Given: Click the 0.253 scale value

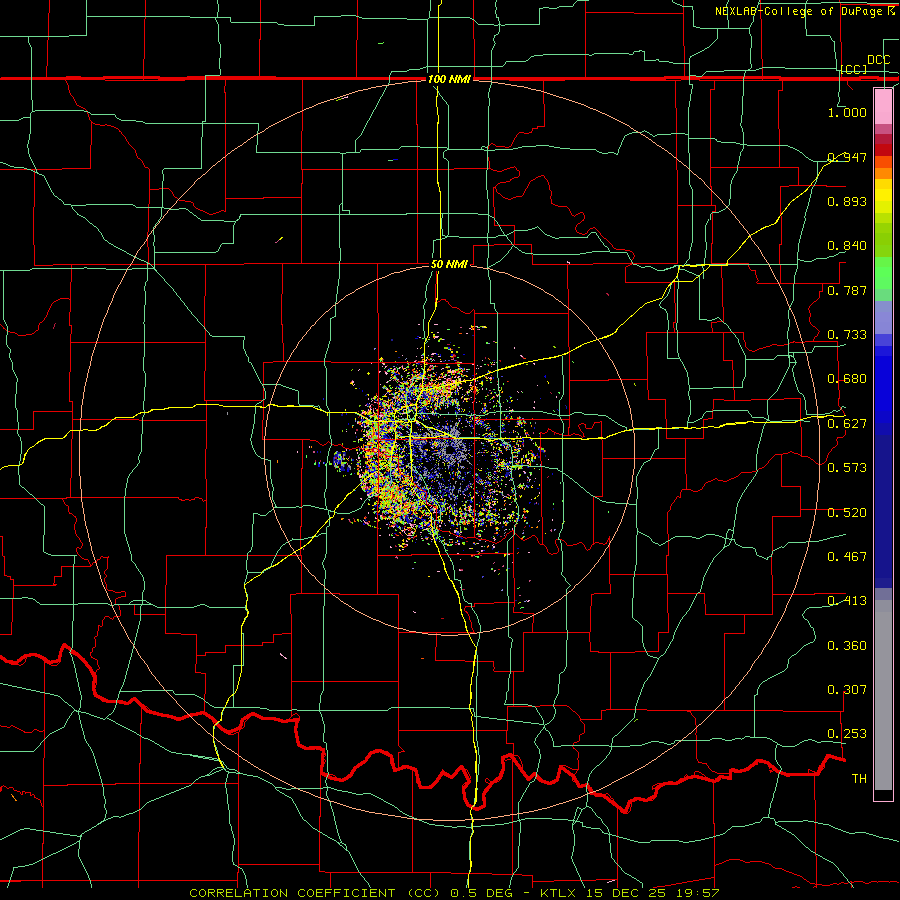Looking at the screenshot, I should click(x=847, y=734).
